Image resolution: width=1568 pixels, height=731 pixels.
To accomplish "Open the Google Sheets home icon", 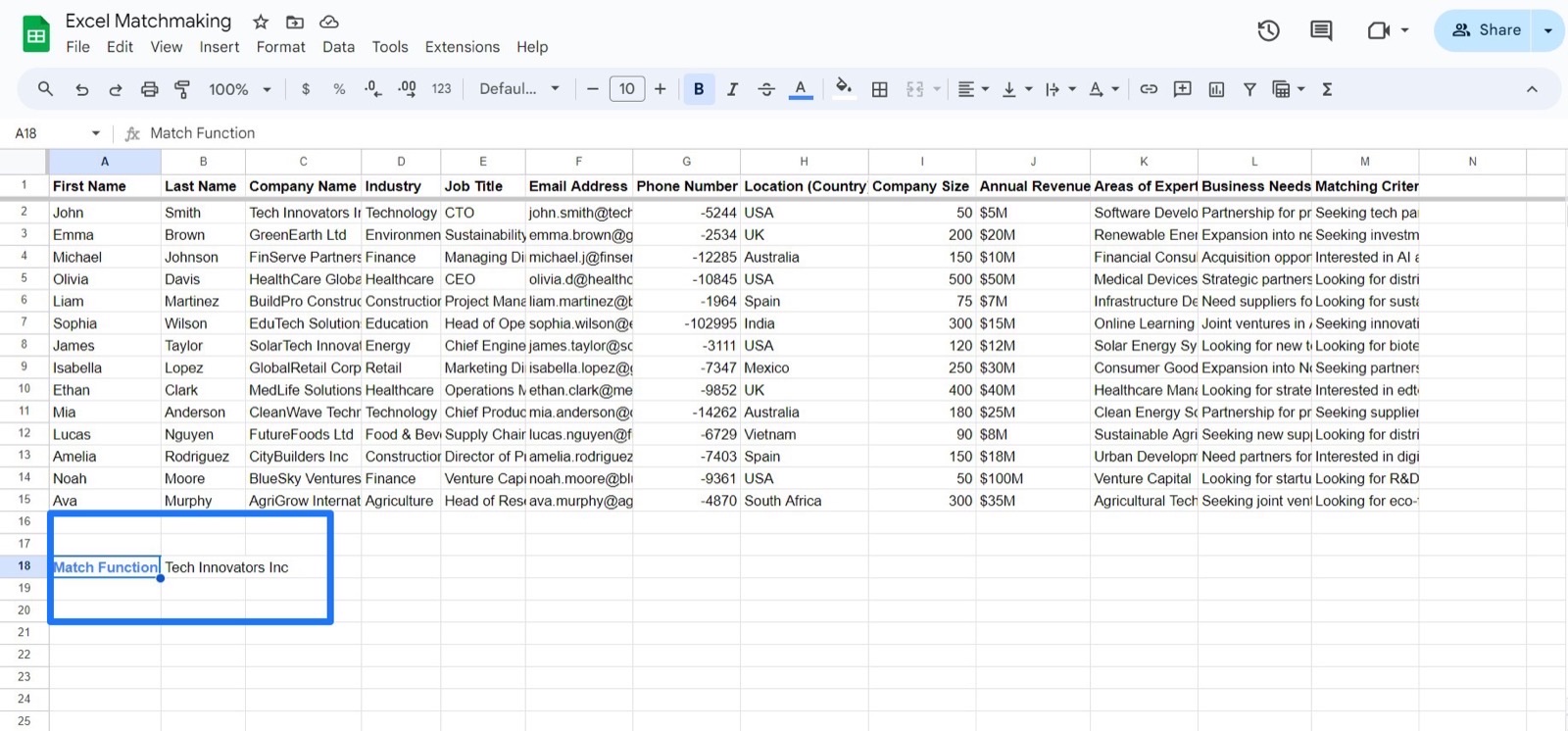I will click(x=36, y=35).
